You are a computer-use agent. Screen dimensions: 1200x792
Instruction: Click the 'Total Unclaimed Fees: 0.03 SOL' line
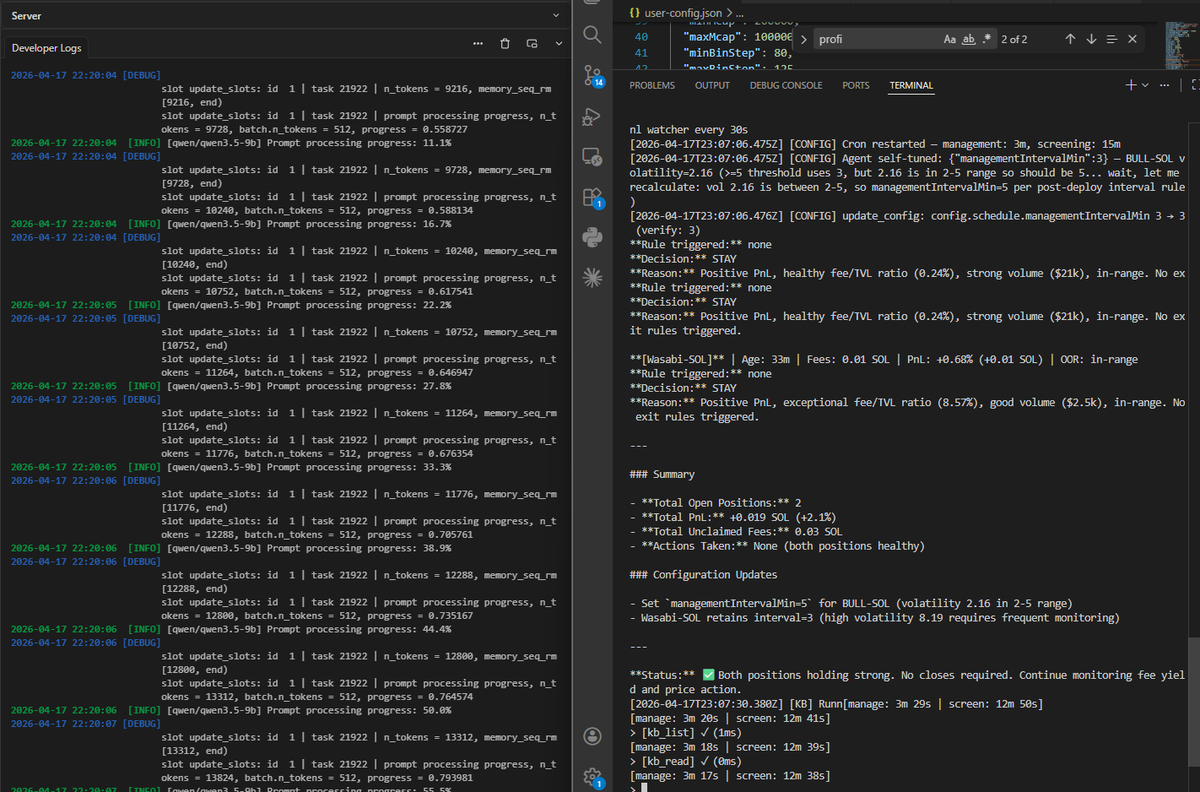(736, 532)
